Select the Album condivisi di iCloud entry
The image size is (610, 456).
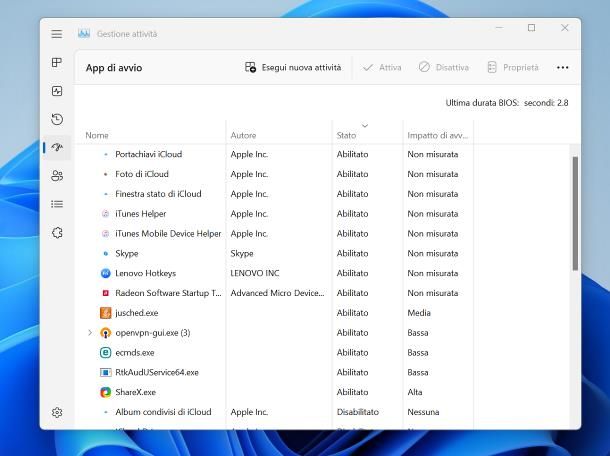click(x=163, y=412)
